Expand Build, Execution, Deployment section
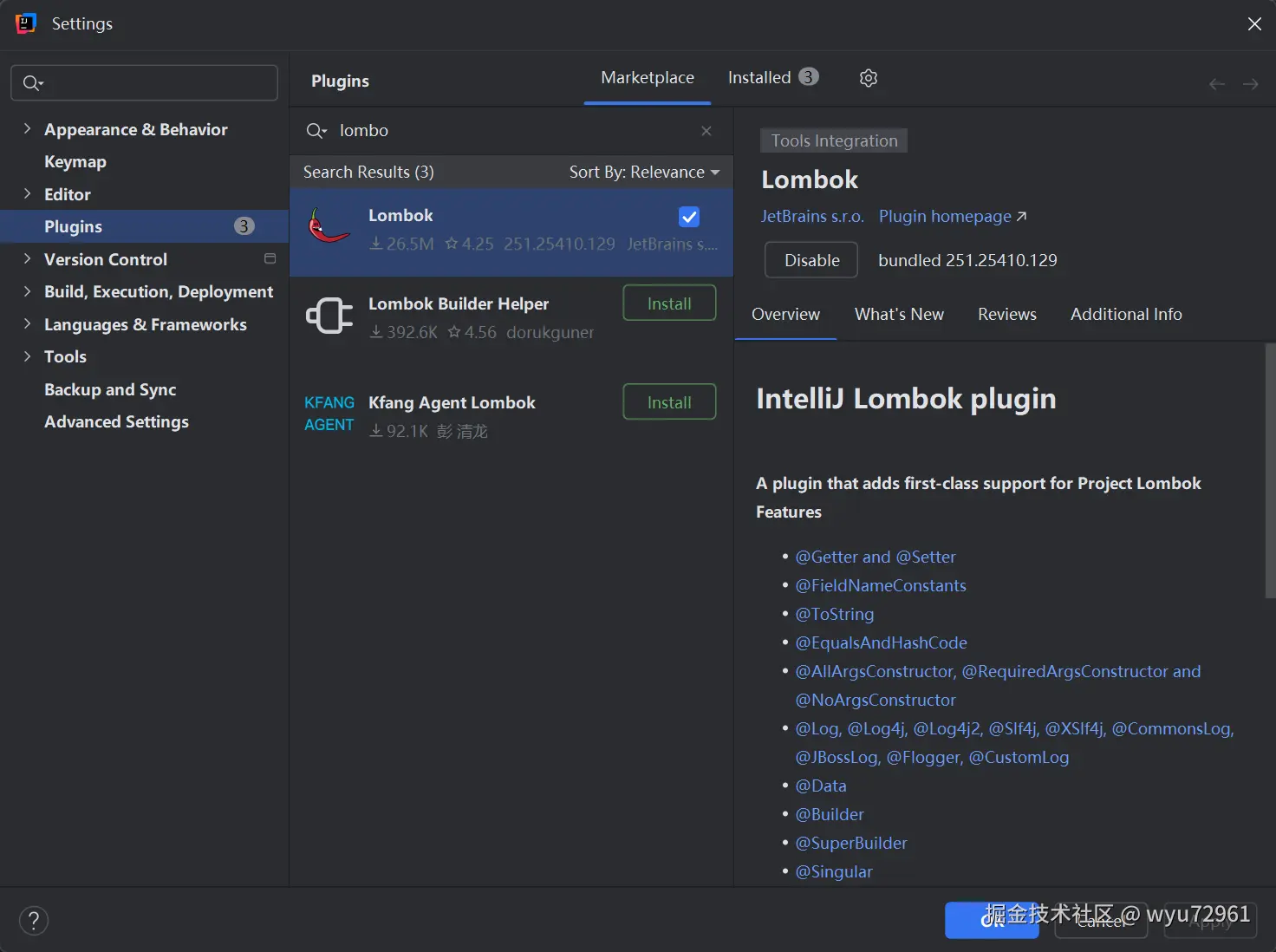The width and height of the screenshot is (1276, 952). [27, 291]
